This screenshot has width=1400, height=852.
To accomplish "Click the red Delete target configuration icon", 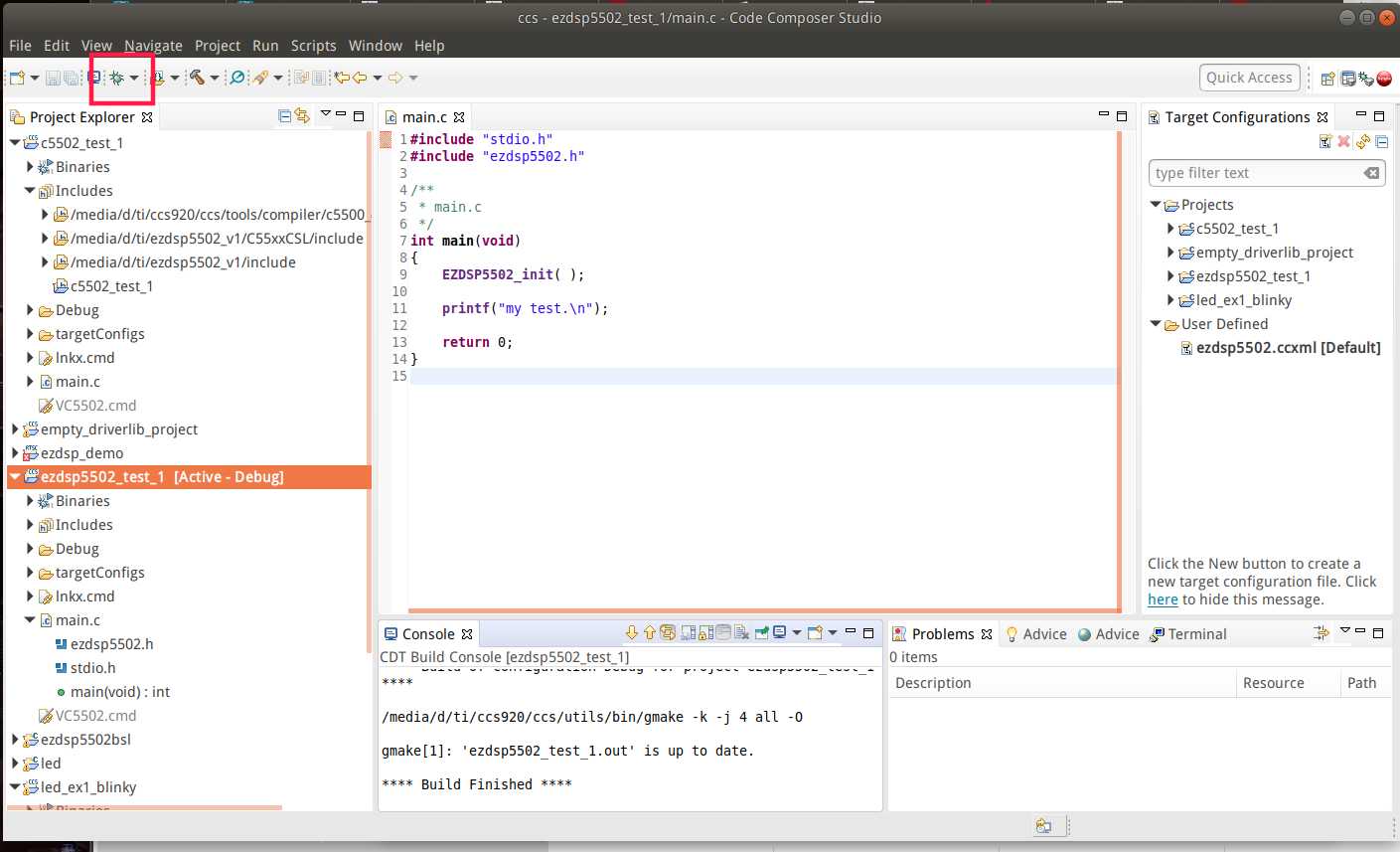I will [1343, 142].
